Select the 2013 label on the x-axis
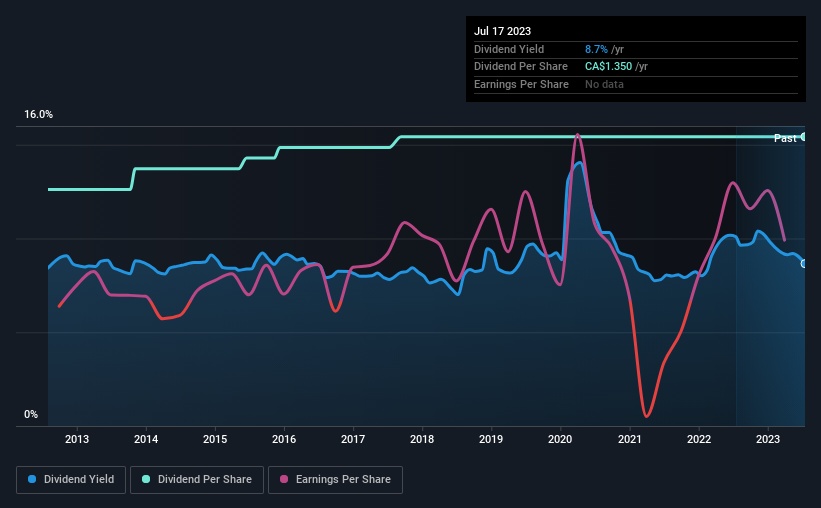The width and height of the screenshot is (821, 508). [77, 439]
